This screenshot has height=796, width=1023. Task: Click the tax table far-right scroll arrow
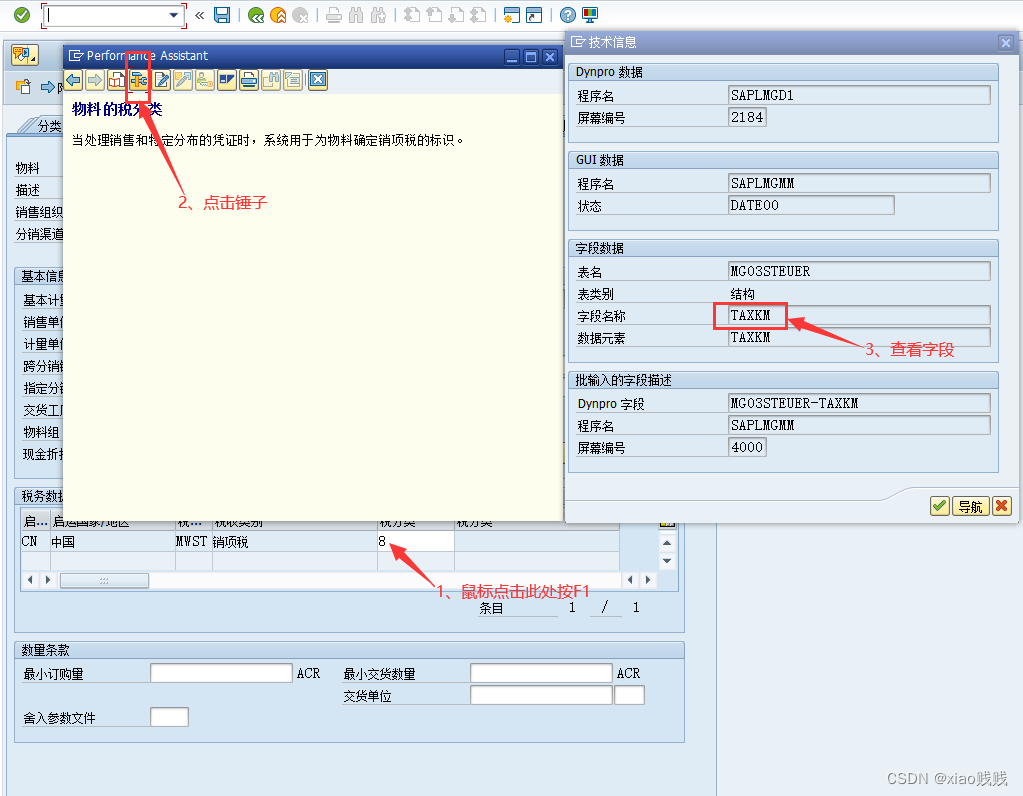click(x=648, y=579)
